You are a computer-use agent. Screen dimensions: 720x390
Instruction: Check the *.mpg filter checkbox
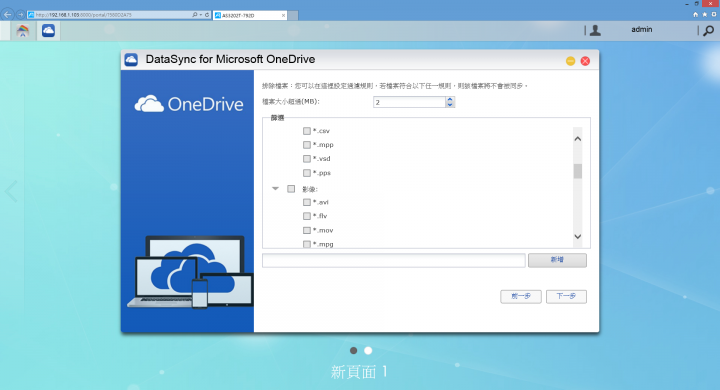pos(307,244)
